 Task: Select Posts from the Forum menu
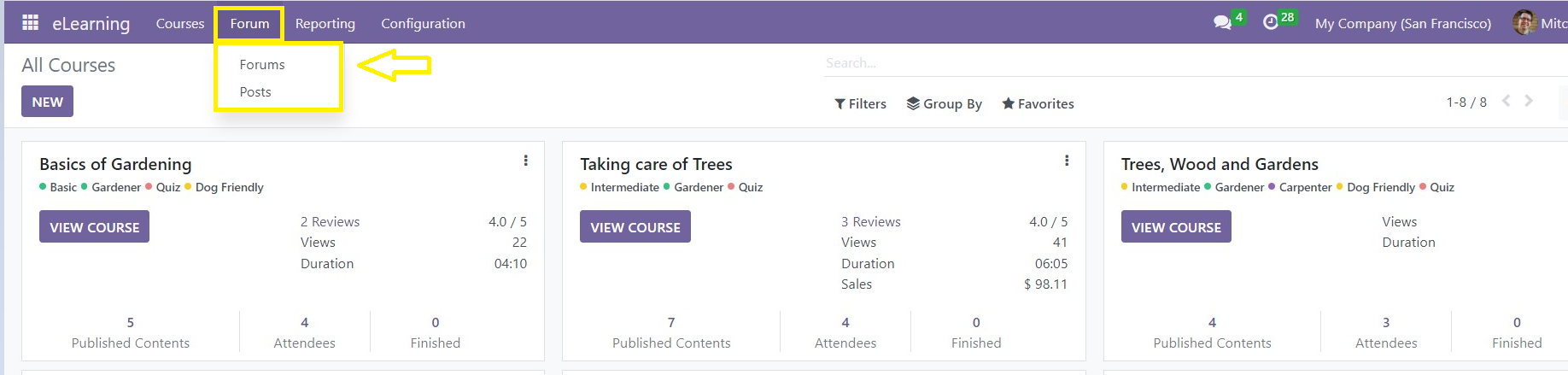255,92
